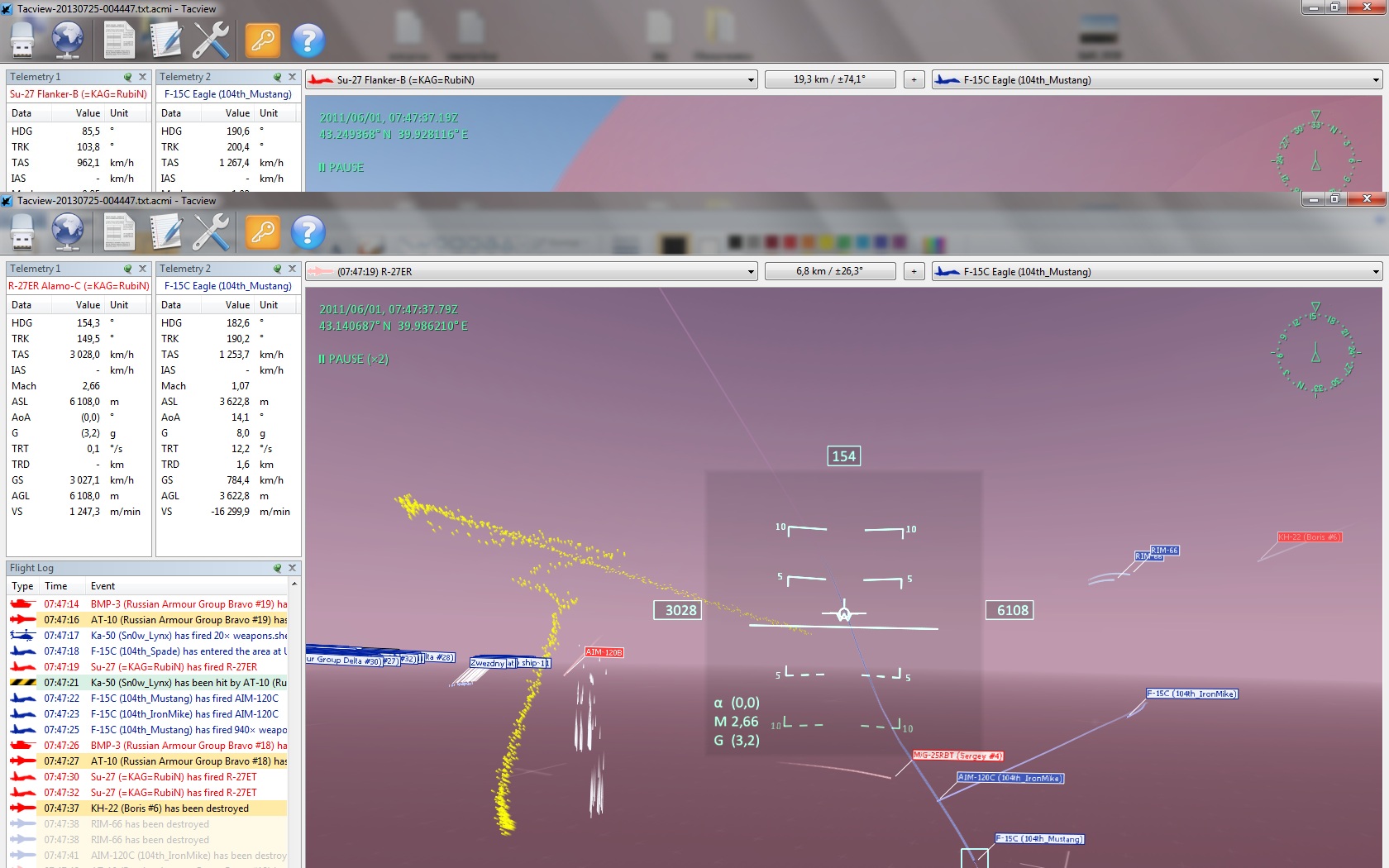Screen dimensions: 1389x868
Task: Close the Flight Log panel
Action: coord(292,568)
